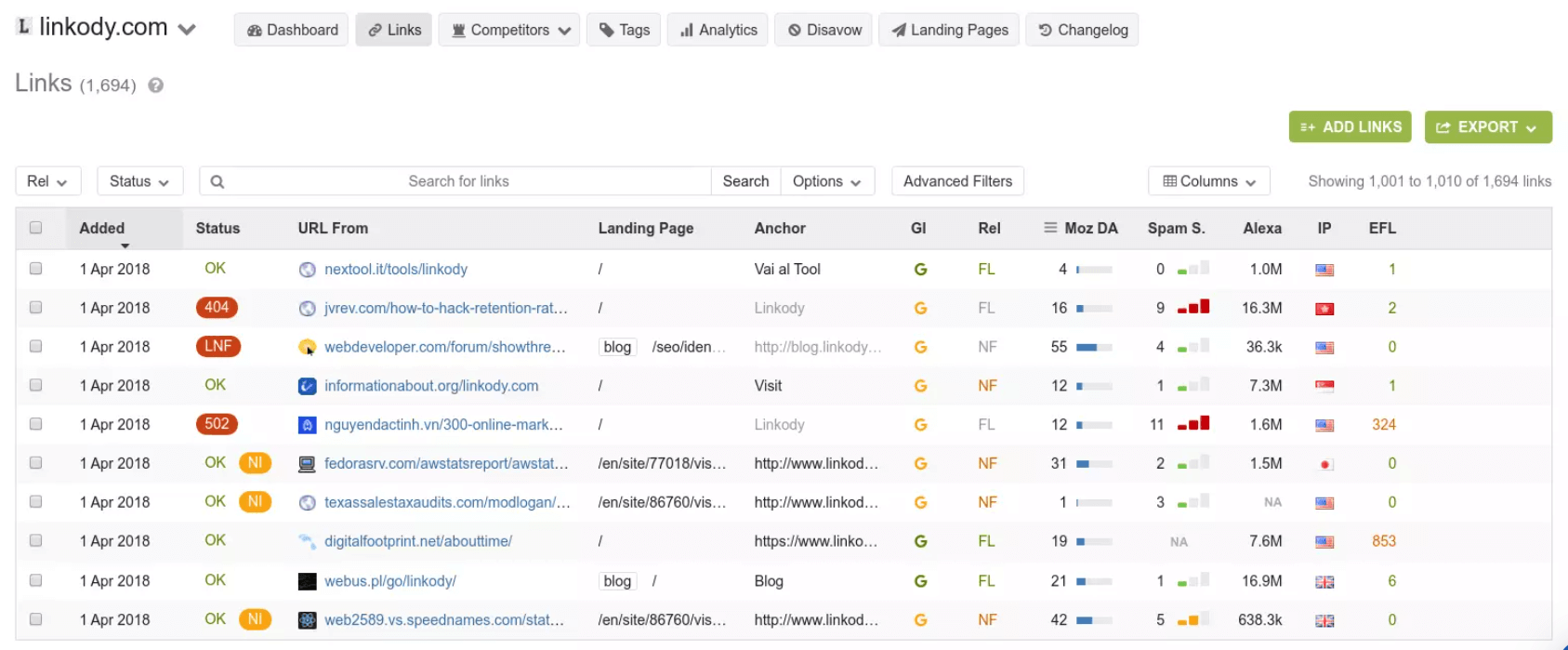Image resolution: width=1568 pixels, height=650 pixels.
Task: Open link informationabout.org/linkody.com
Action: [431, 386]
